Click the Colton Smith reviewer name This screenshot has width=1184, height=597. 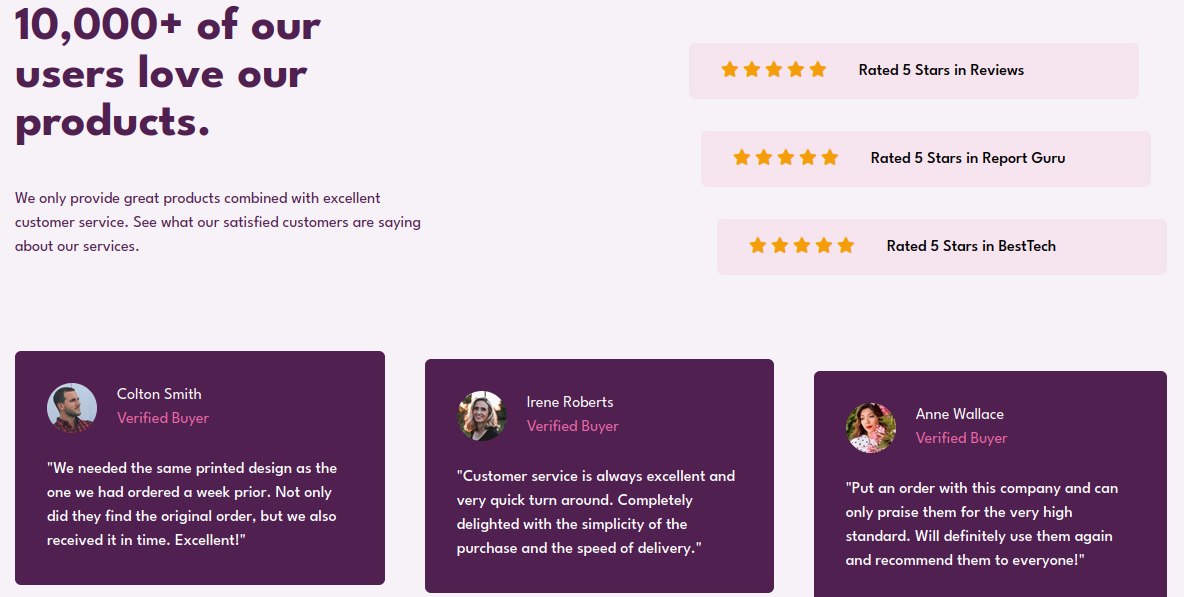pos(159,394)
